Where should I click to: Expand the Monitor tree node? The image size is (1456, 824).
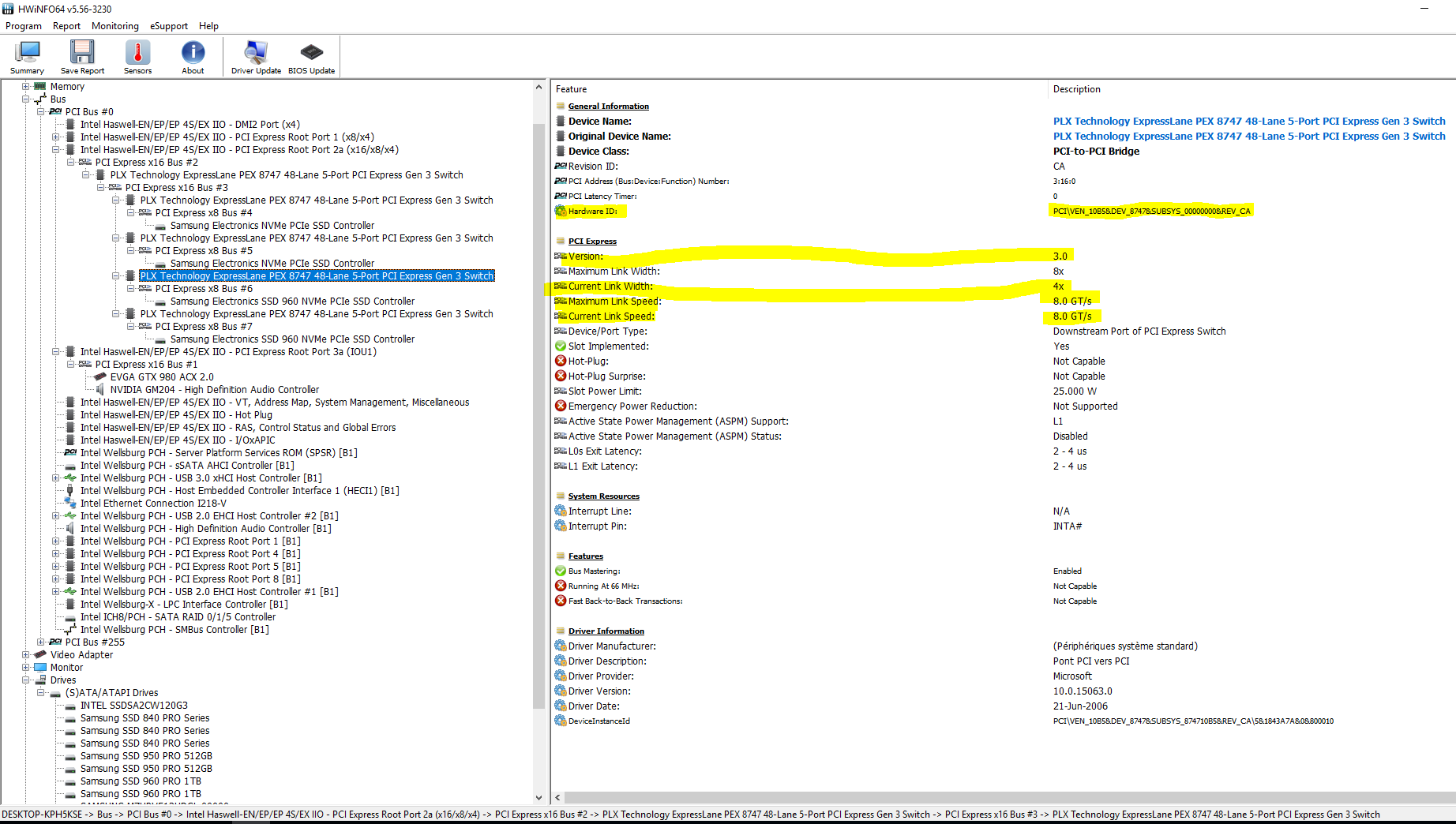(x=26, y=668)
